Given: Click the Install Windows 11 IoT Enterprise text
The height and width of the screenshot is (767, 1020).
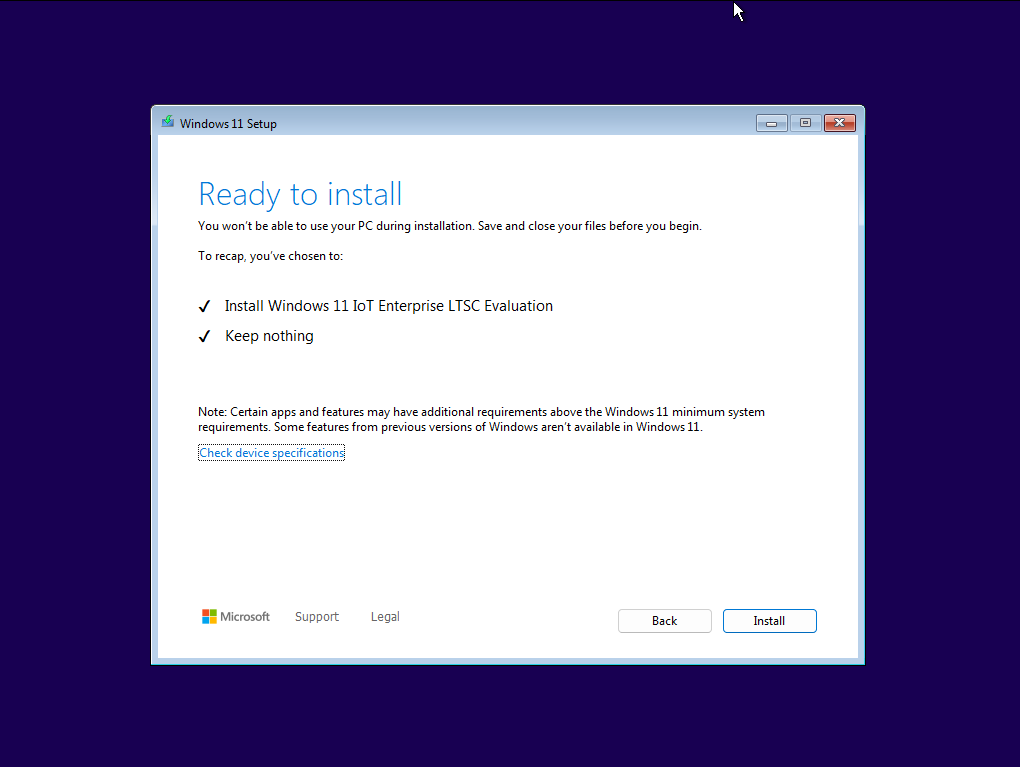Looking at the screenshot, I should pyautogui.click(x=388, y=305).
